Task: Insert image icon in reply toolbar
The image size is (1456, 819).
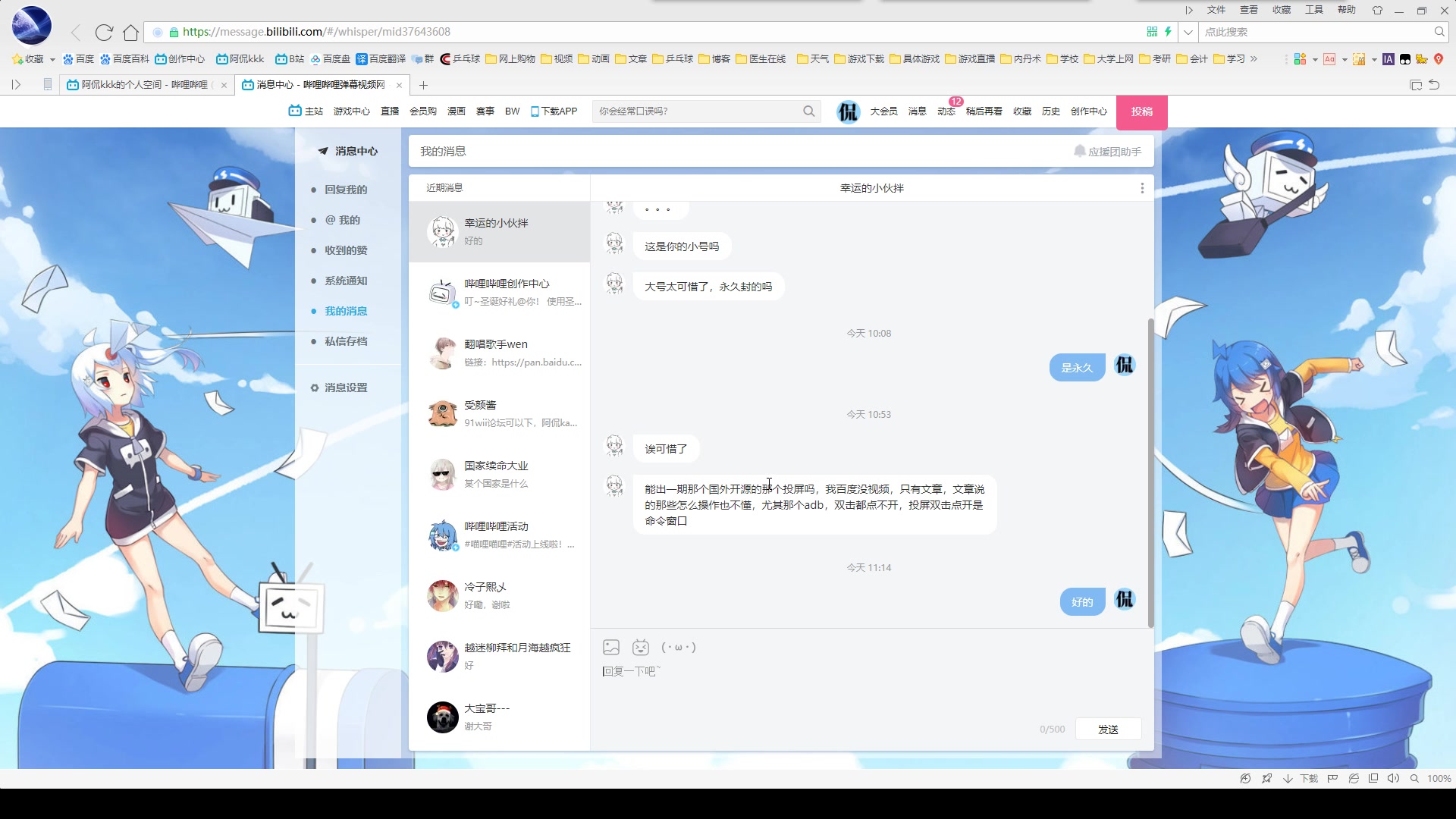Action: (x=611, y=647)
